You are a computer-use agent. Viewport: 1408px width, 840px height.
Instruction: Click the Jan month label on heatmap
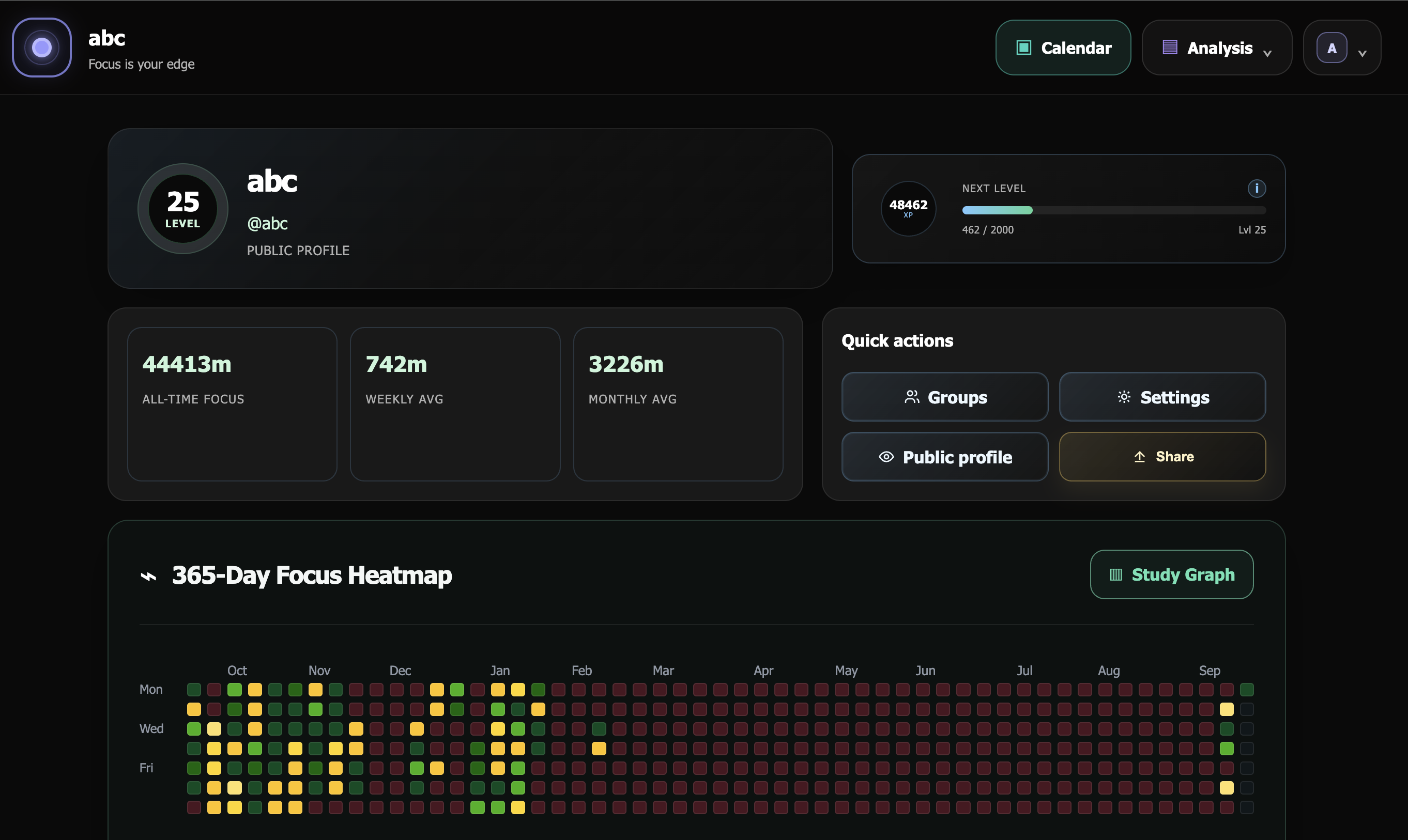point(499,671)
